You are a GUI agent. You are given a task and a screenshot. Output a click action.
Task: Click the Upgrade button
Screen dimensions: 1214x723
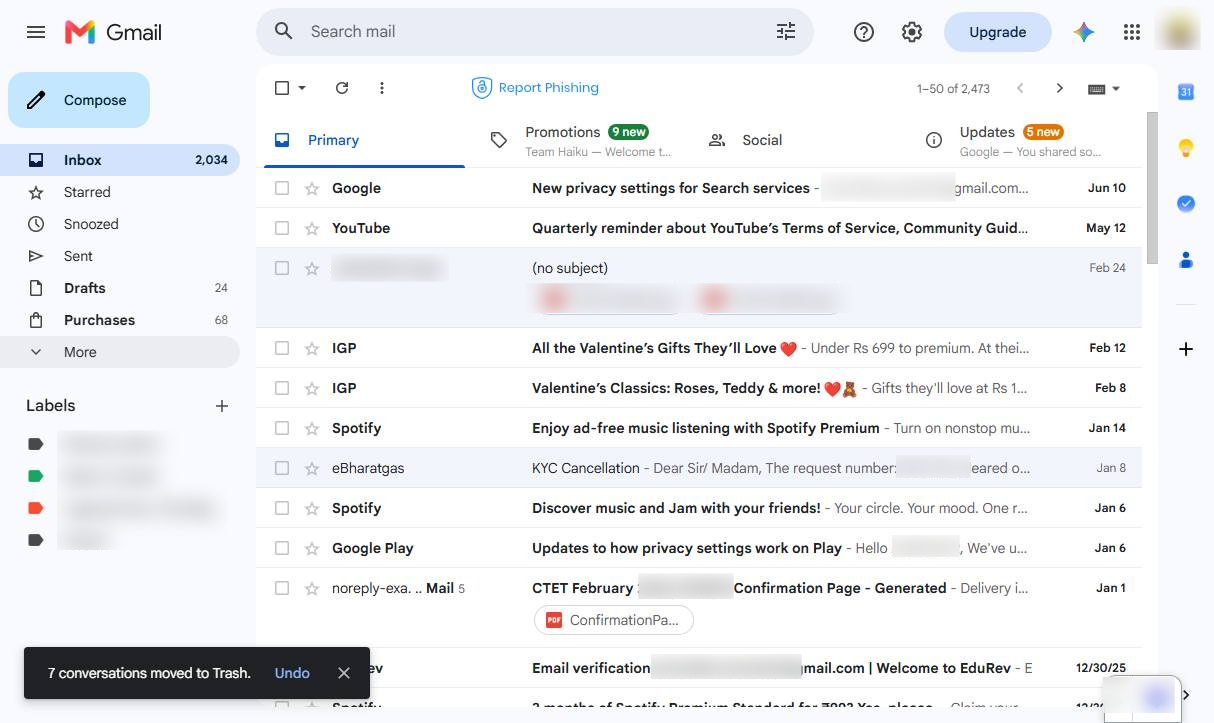(x=997, y=32)
